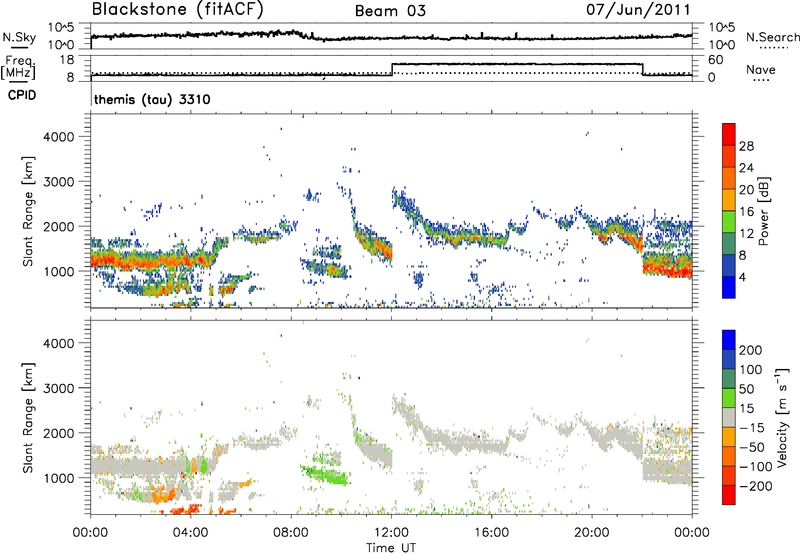This screenshot has height=554, width=800.
Task: Click the 'Freq. [MHz]' axis label
Action: 19,67
